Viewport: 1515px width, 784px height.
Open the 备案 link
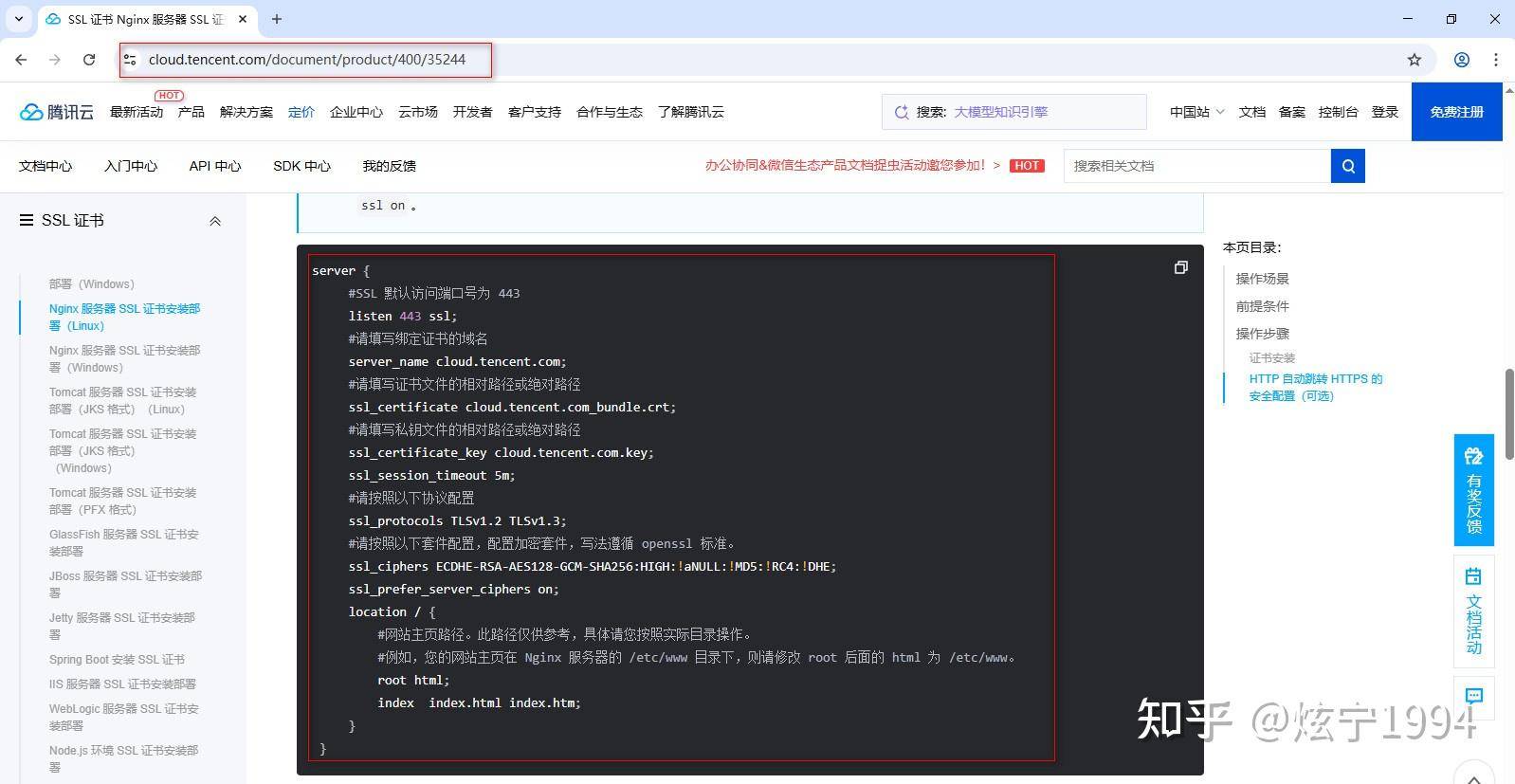[1291, 112]
